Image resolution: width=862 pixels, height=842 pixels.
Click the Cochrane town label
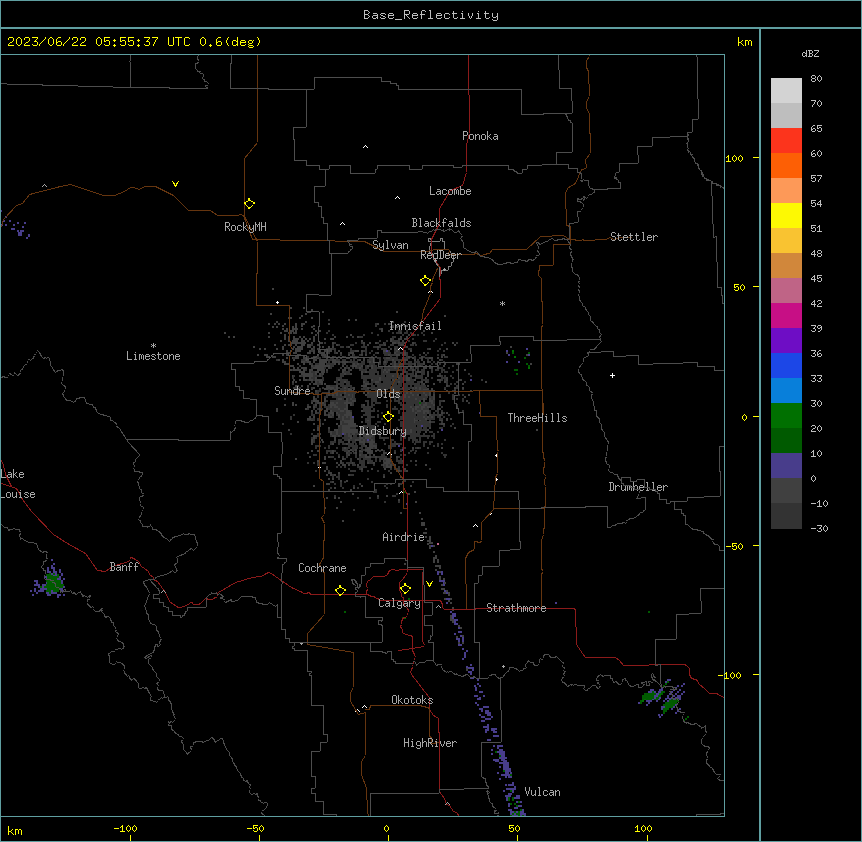pos(322,568)
